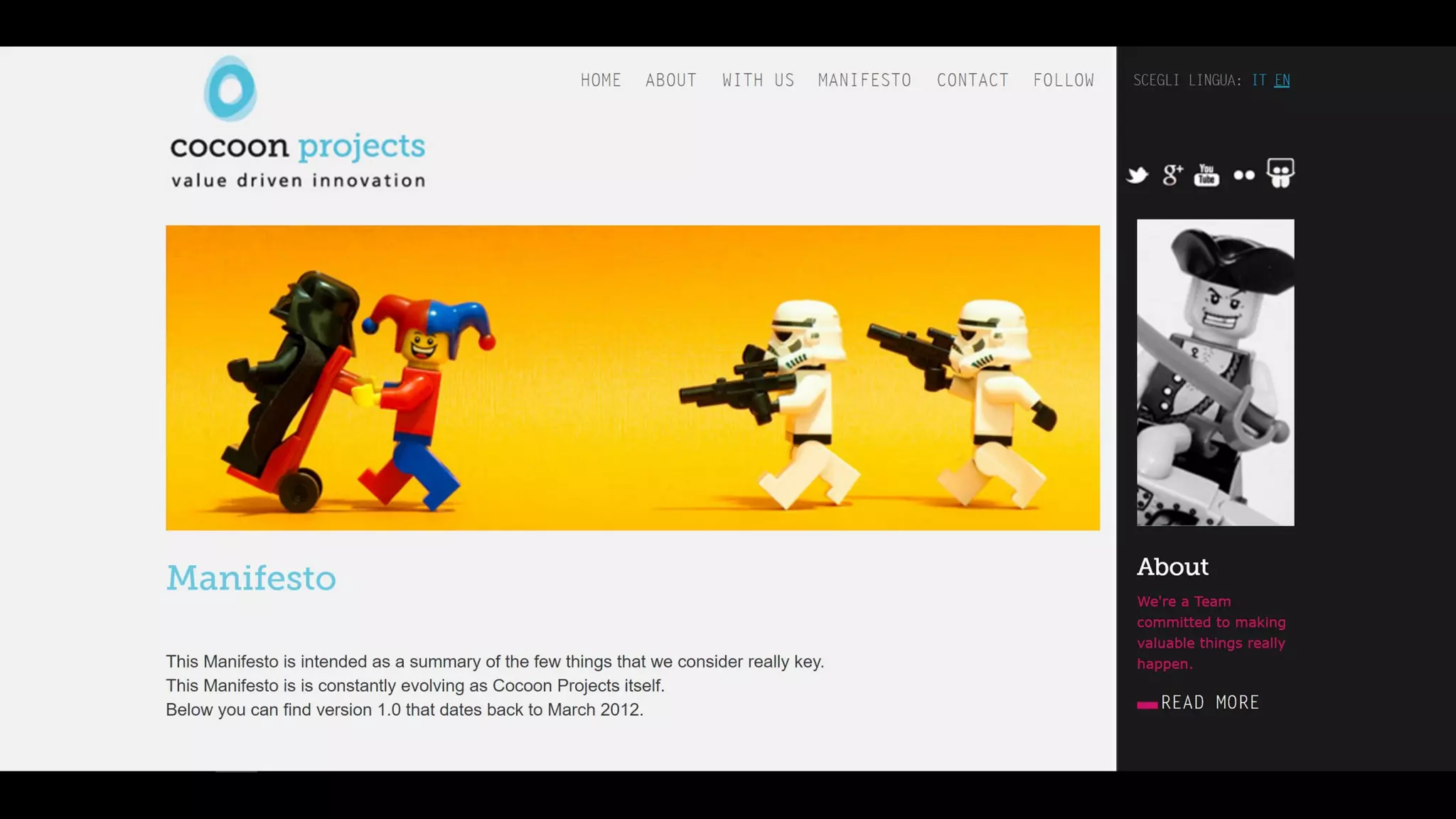Click the blue cocoon logo symbol
Viewport: 1456px width, 819px height.
point(230,88)
